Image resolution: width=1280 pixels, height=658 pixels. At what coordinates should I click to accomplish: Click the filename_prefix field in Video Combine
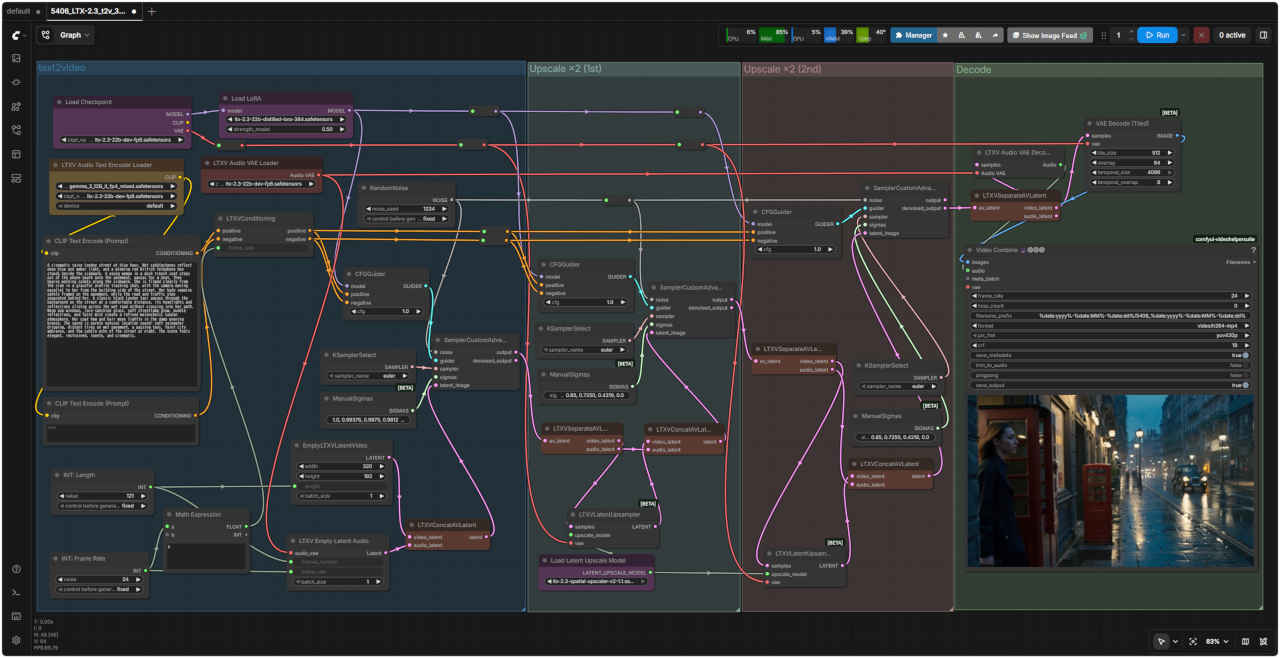1110,315
